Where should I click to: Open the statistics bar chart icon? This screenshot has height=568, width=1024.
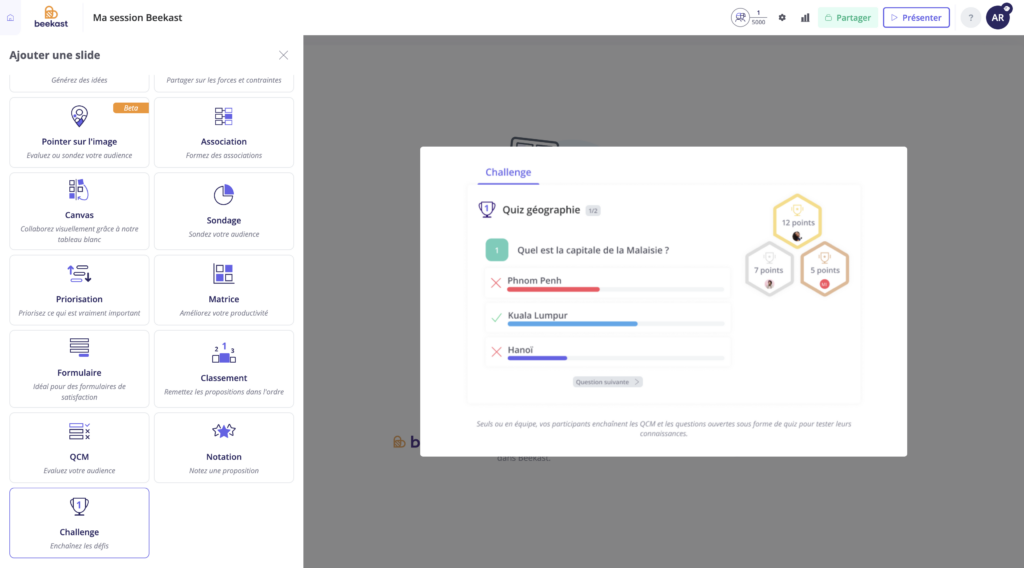tap(805, 18)
